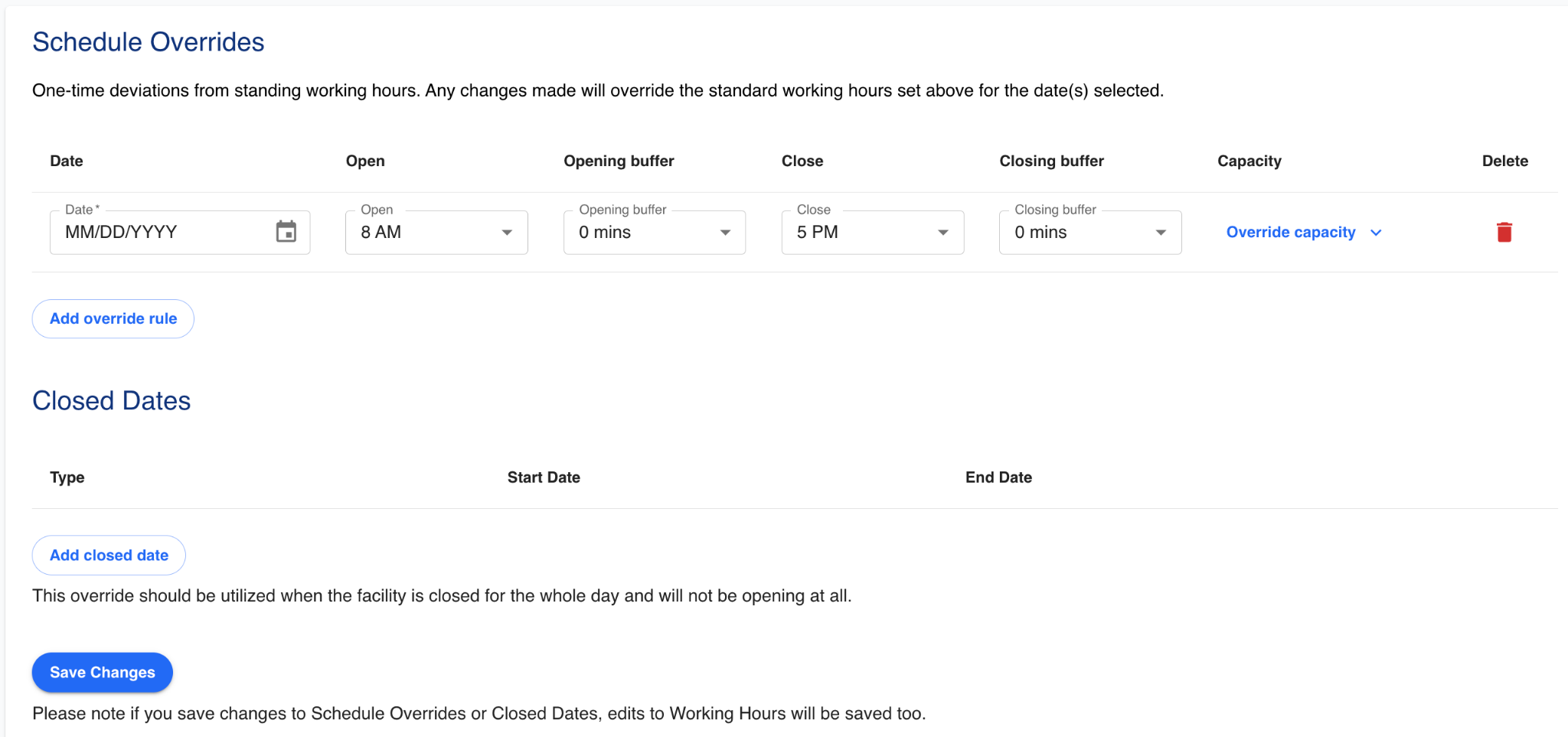Click the Close time dropdown arrow

[x=943, y=233]
